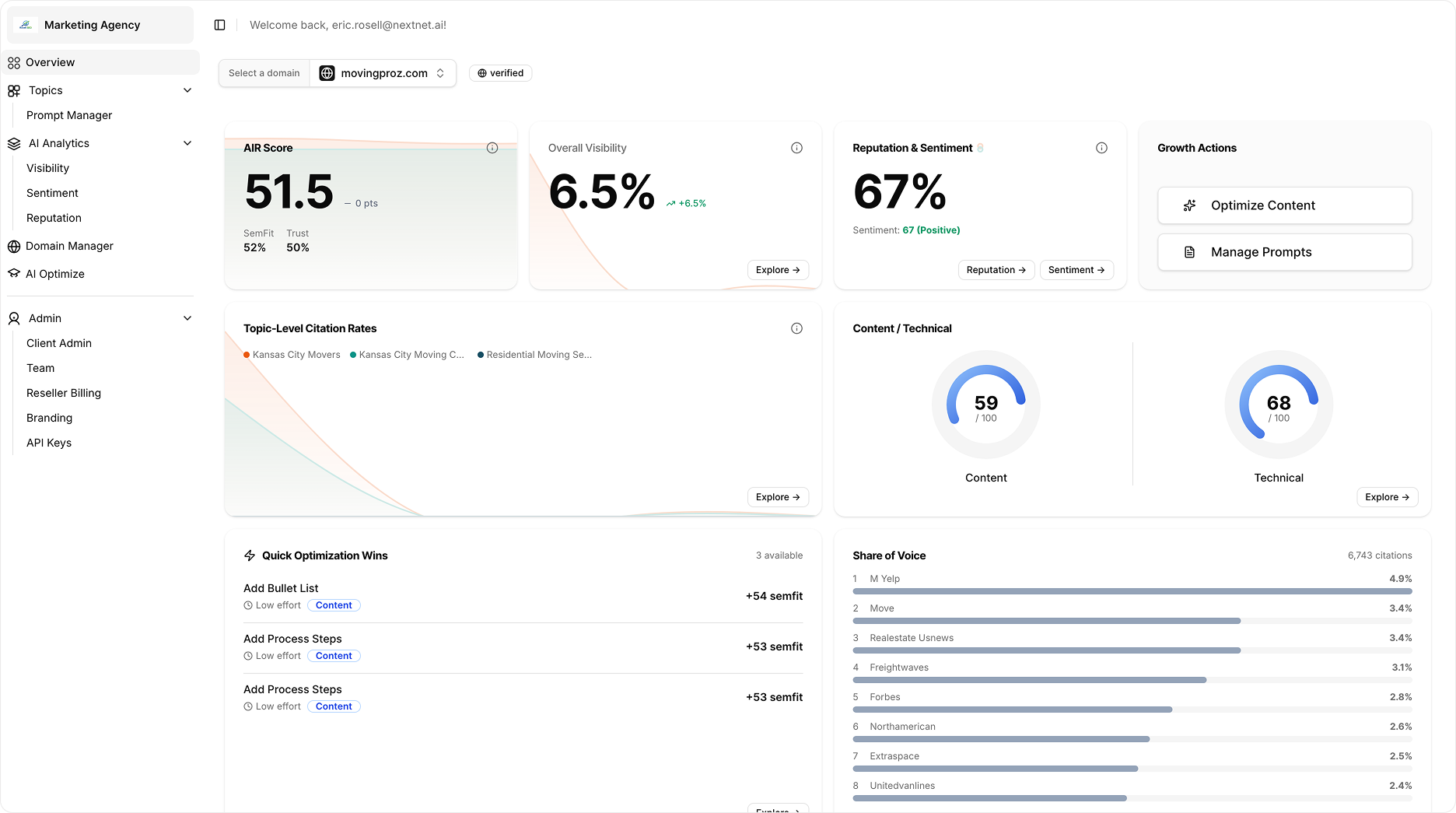
Task: Click the AIR Score value 51.5
Action: [289, 192]
